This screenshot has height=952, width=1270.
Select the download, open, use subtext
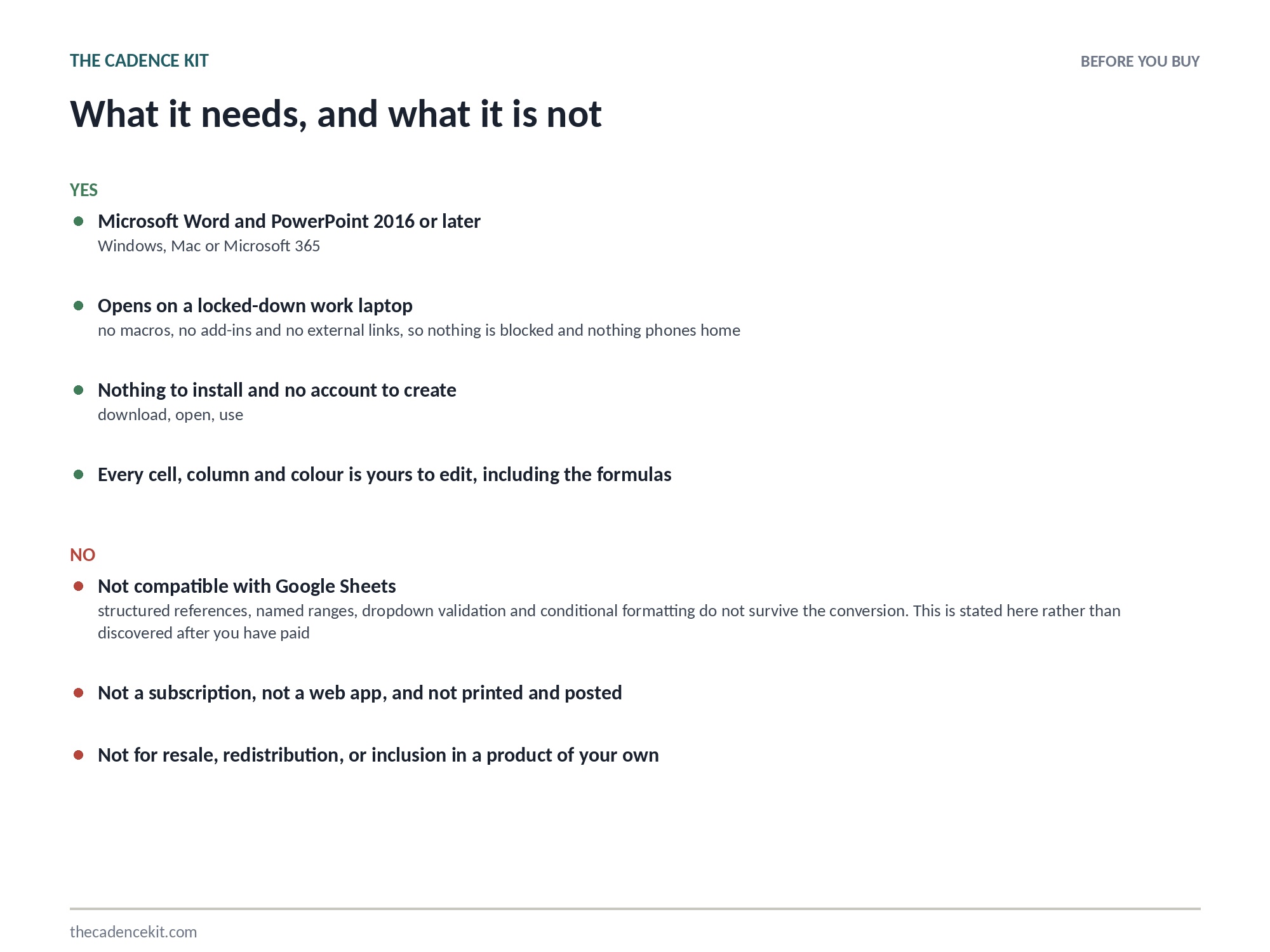[x=170, y=415]
